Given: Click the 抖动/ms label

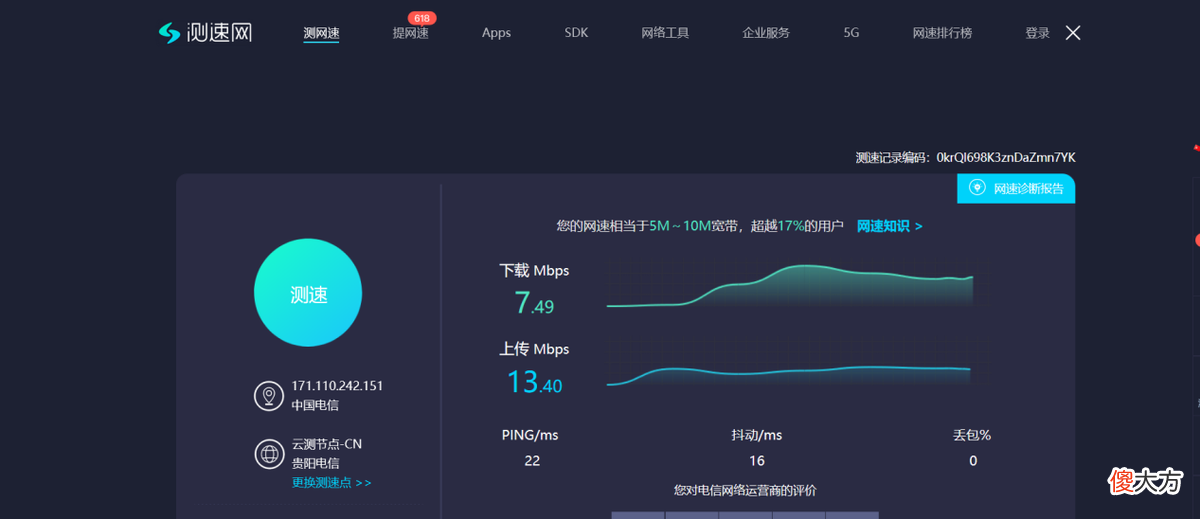Looking at the screenshot, I should pos(756,435).
